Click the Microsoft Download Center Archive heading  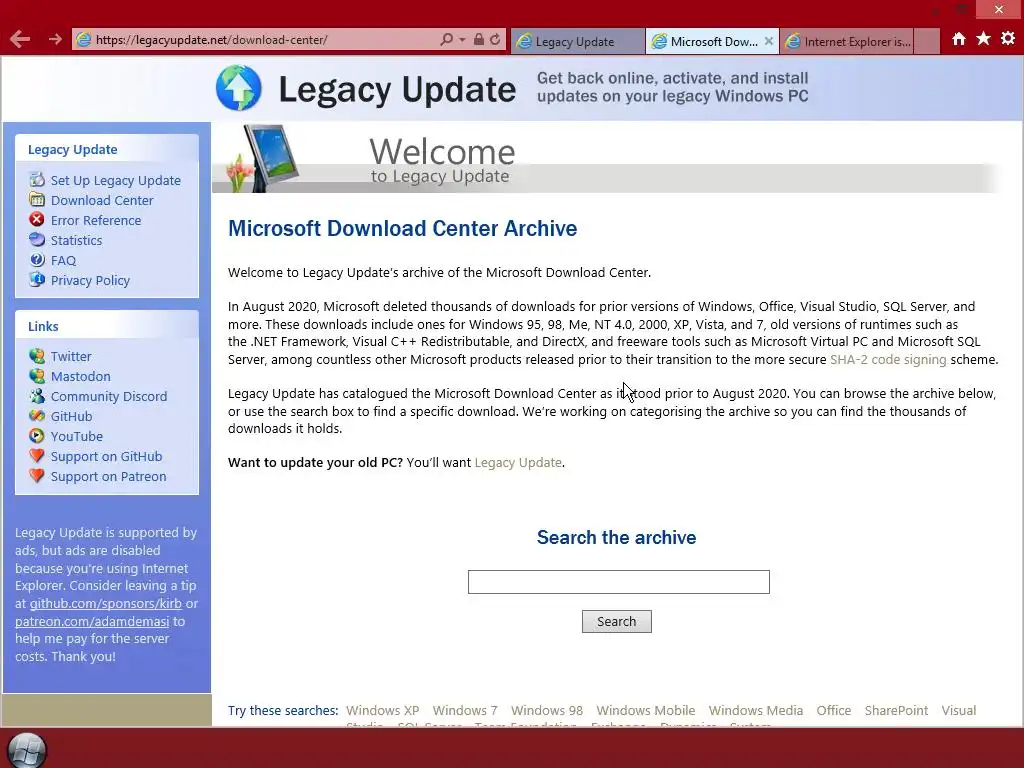pos(402,229)
